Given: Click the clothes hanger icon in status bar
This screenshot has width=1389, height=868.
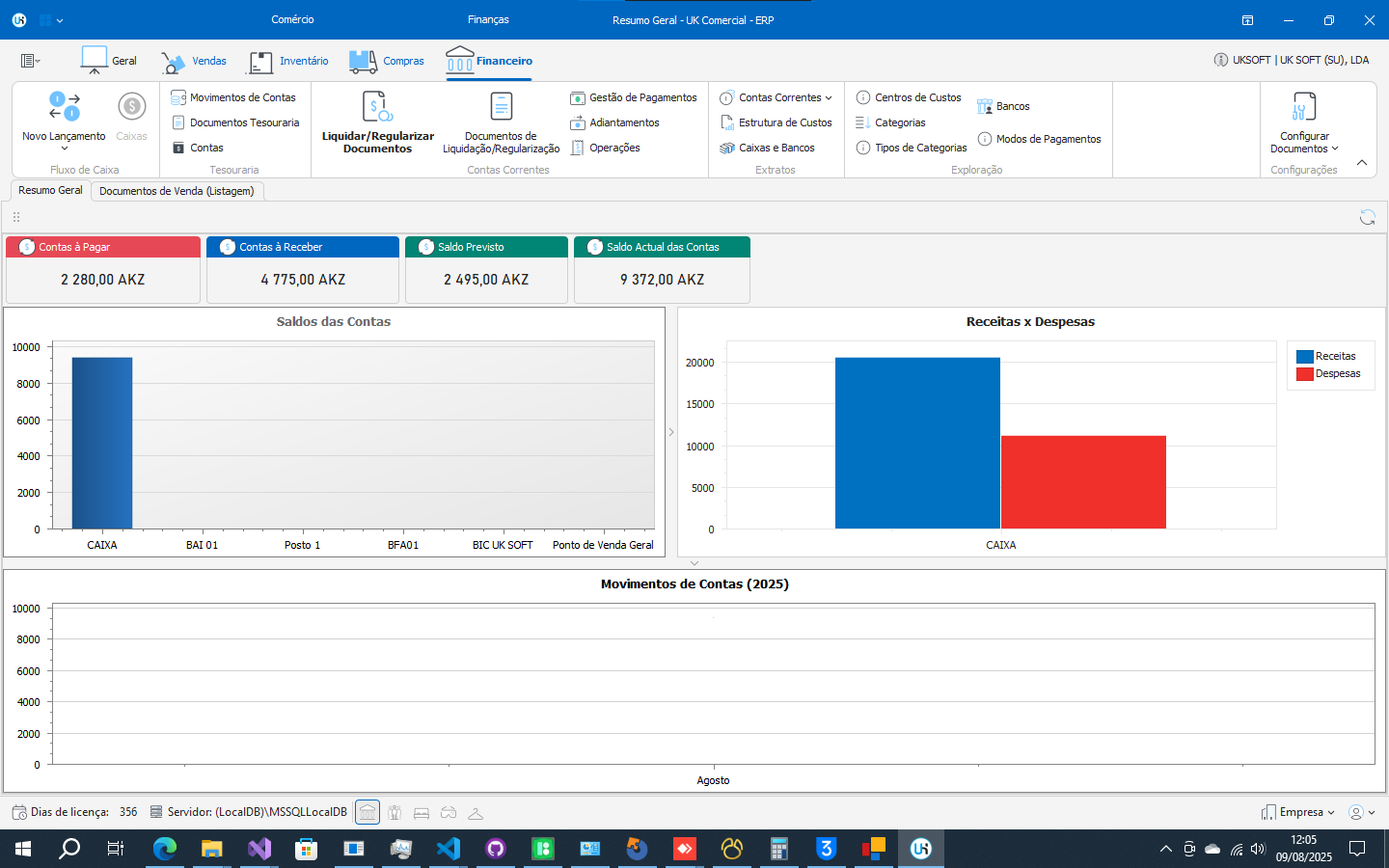Looking at the screenshot, I should pos(476,812).
